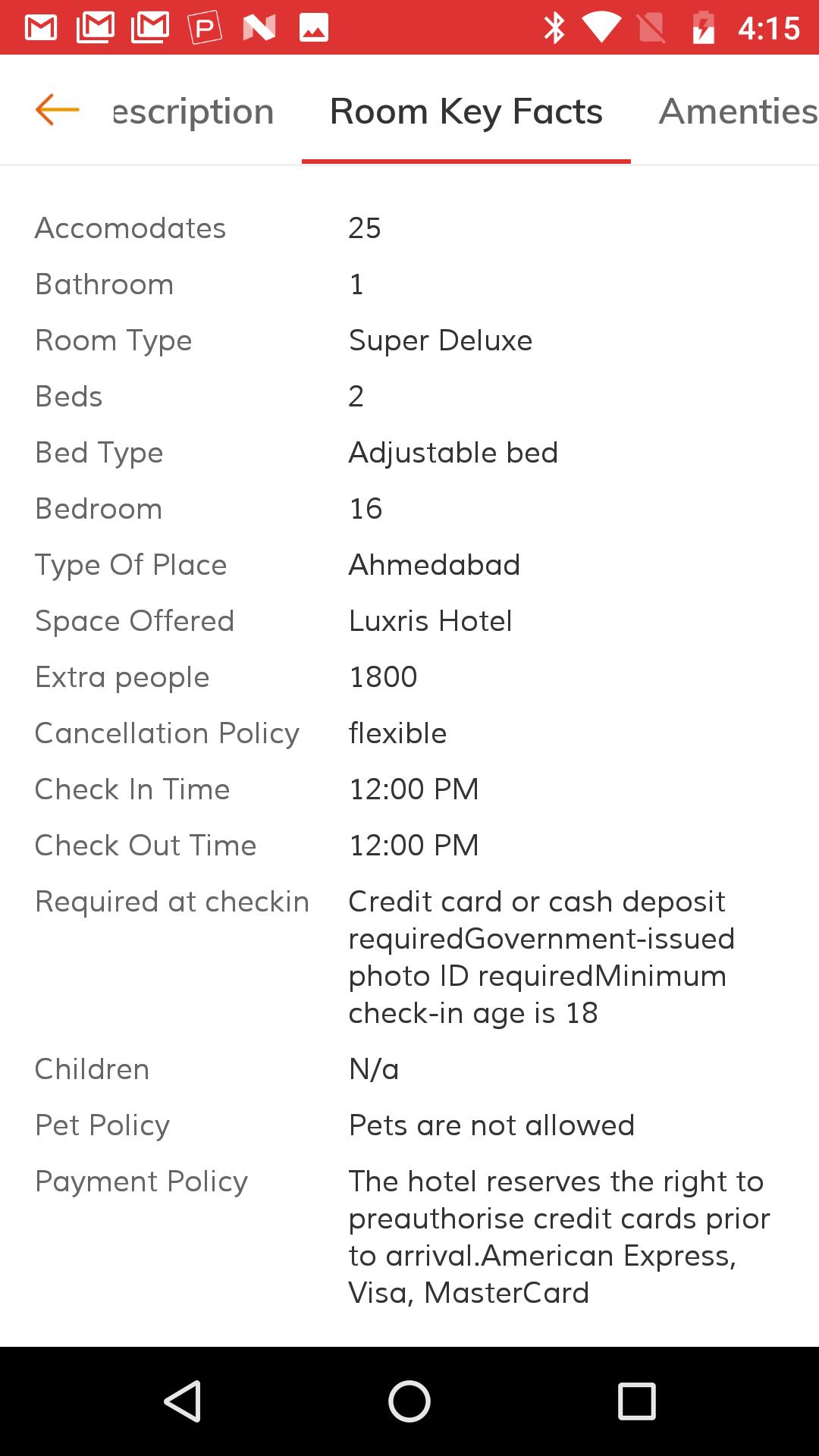This screenshot has height=1456, width=819.
Task: Tap the Required at checkin details
Action: click(541, 957)
